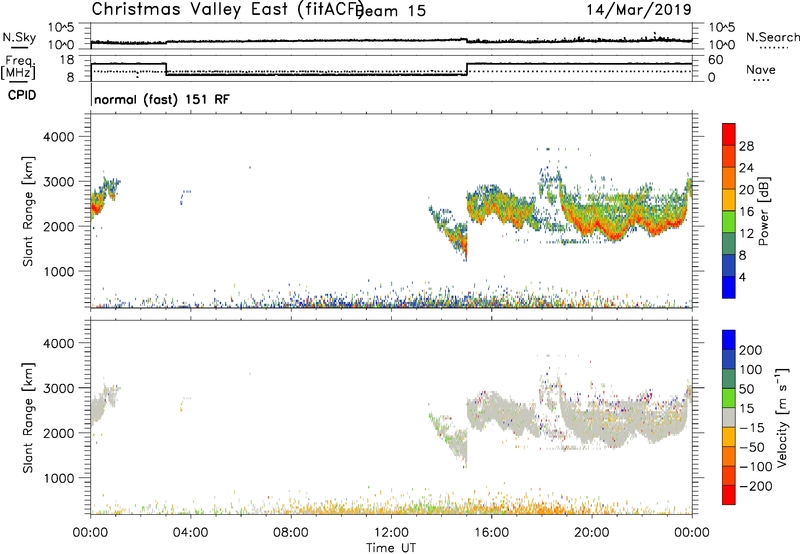
Task: Select the N.Sky axis label
Action: 19,37
